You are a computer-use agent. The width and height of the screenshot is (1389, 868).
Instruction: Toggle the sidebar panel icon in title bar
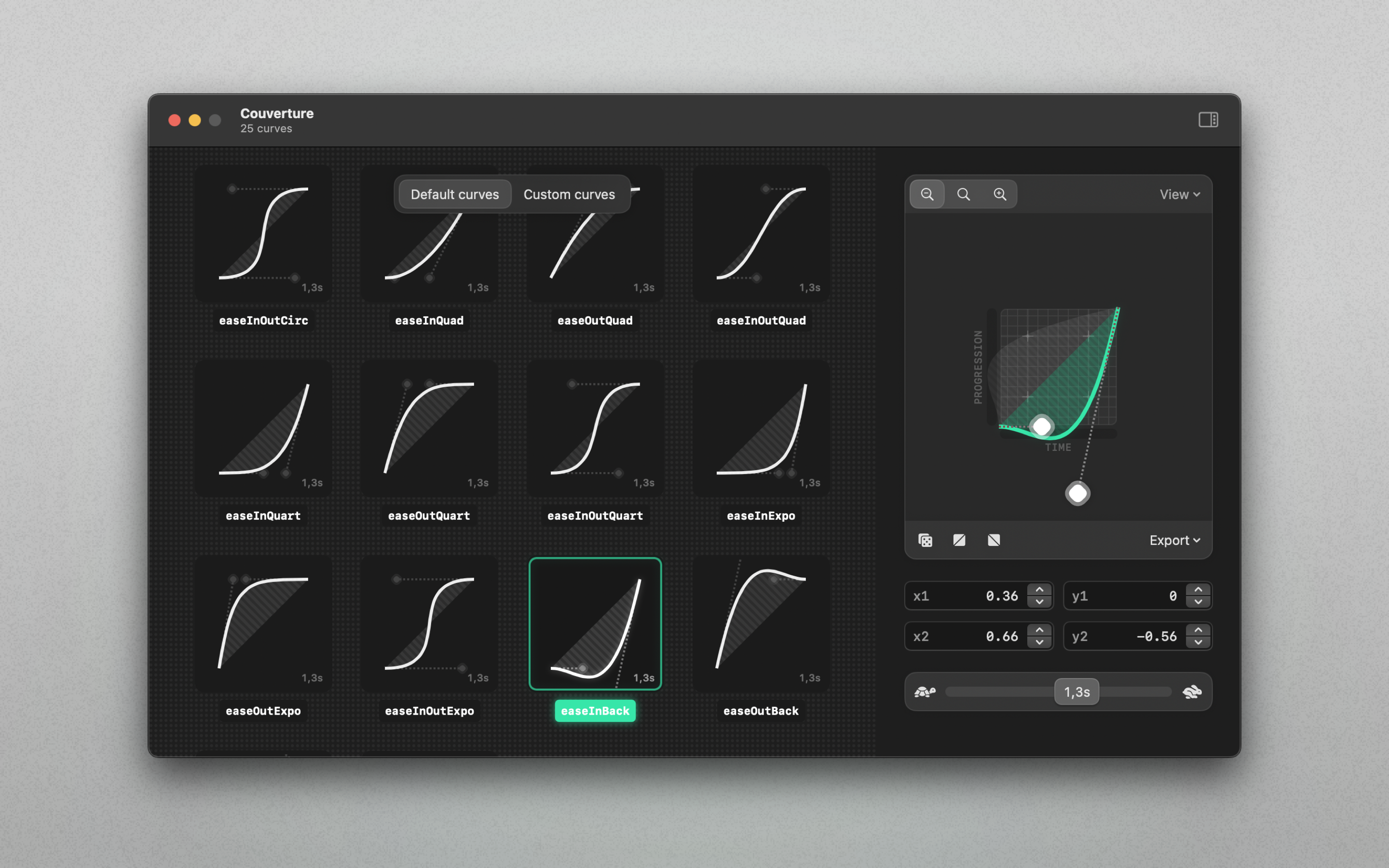(1208, 120)
